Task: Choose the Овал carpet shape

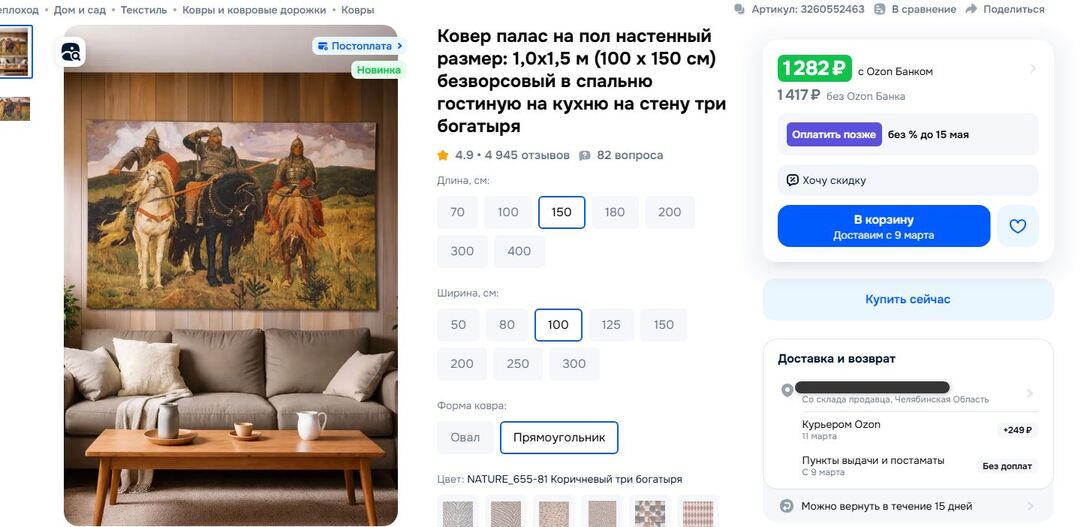Action: 465,437
